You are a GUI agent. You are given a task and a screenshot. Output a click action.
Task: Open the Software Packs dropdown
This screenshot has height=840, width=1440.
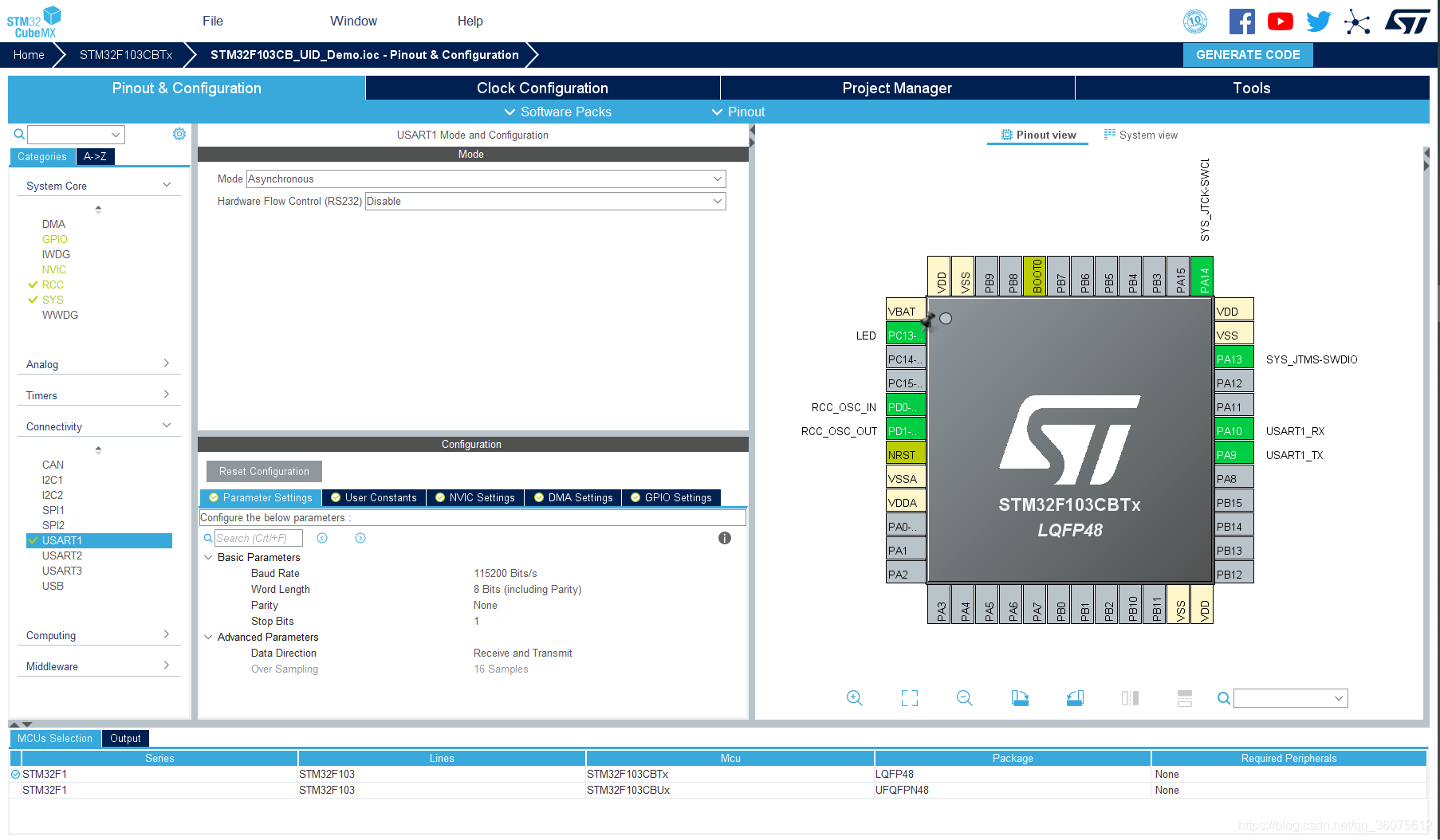point(557,112)
